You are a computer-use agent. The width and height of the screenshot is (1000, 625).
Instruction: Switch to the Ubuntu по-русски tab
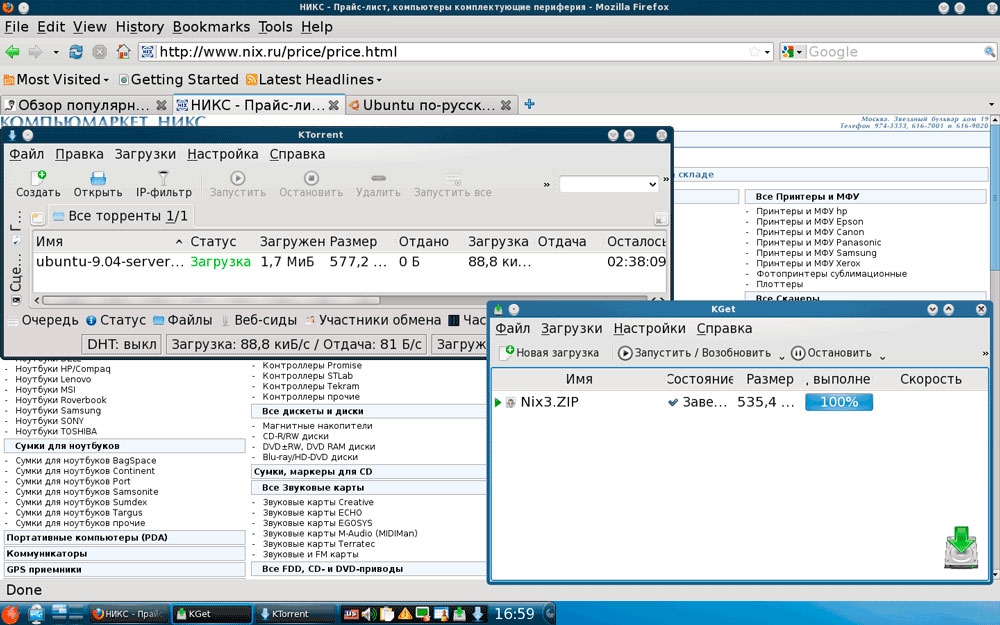point(428,104)
